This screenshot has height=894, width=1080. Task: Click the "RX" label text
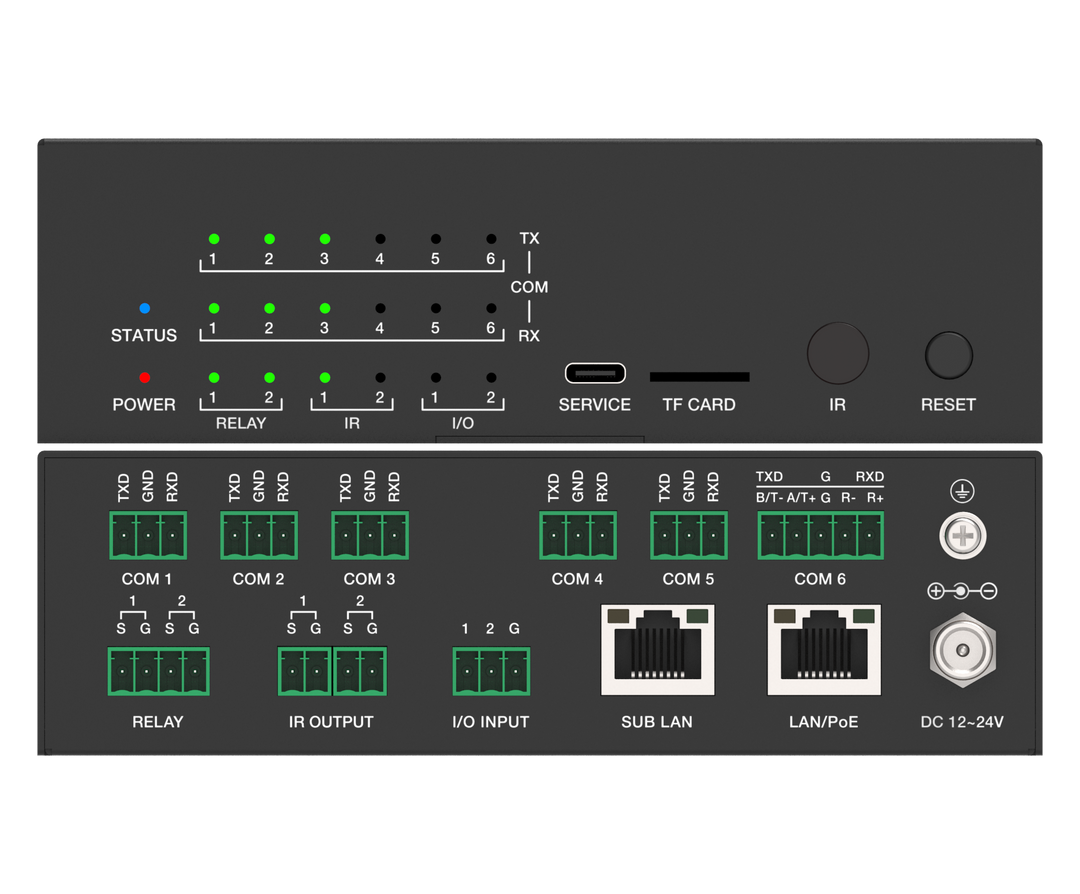tap(529, 335)
